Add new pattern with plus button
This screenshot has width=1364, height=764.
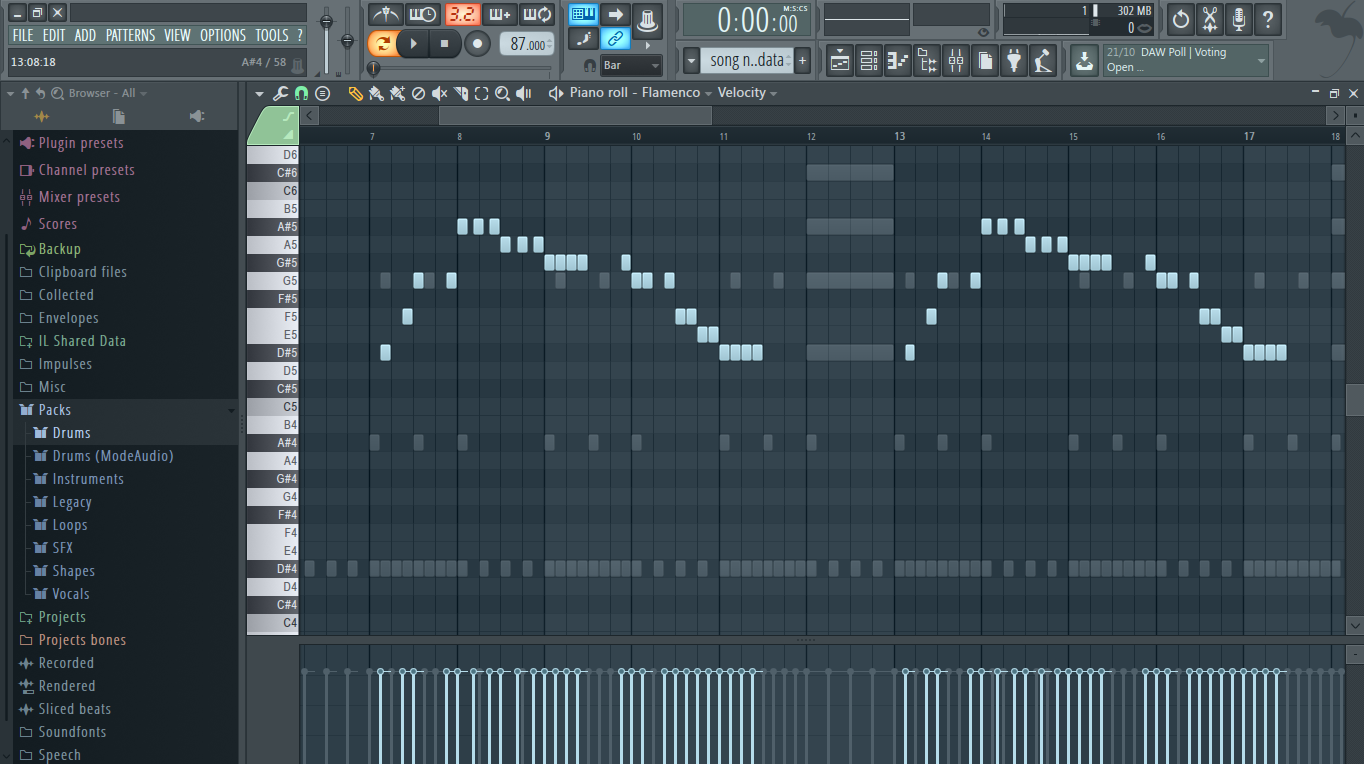click(x=802, y=61)
